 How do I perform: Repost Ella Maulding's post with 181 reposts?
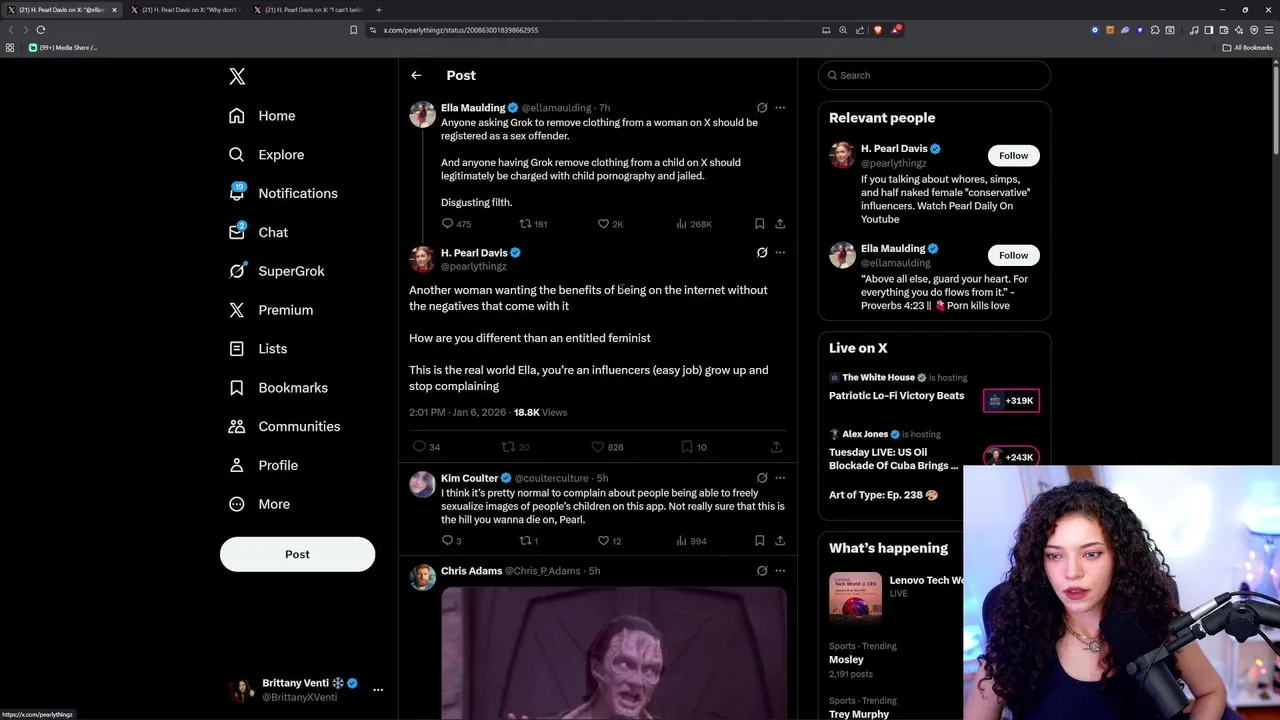(x=533, y=224)
